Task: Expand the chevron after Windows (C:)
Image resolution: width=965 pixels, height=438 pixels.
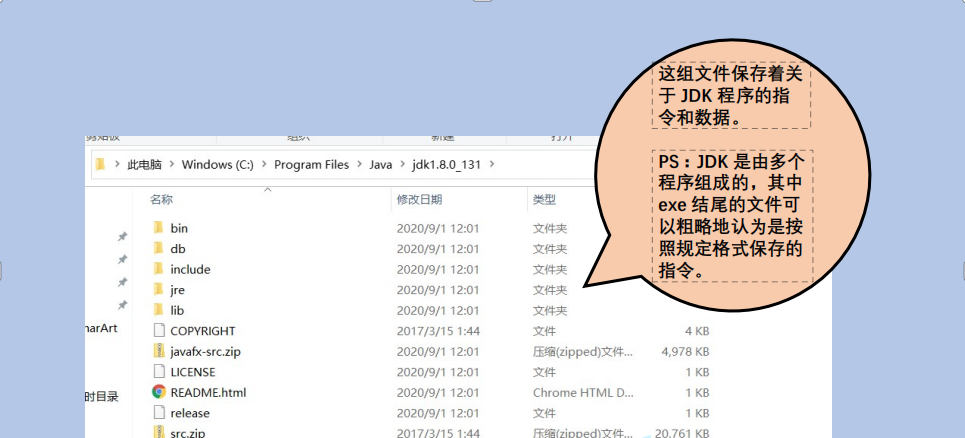Action: [x=264, y=165]
